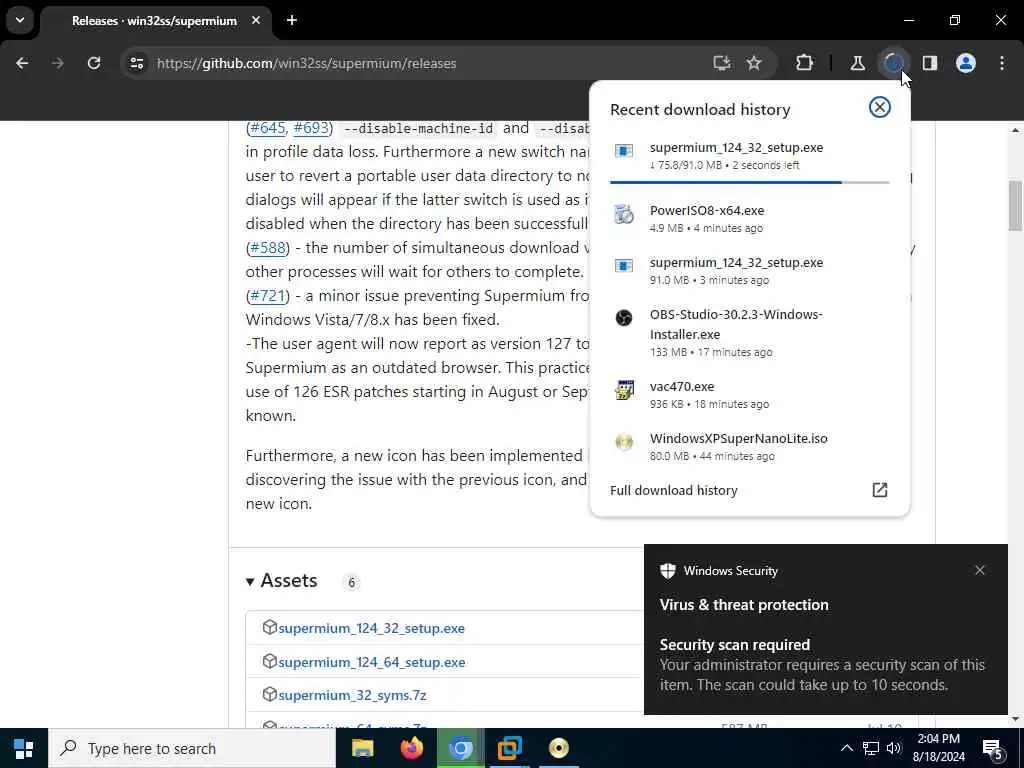Open issue link #721
The width and height of the screenshot is (1024, 768).
(x=268, y=296)
